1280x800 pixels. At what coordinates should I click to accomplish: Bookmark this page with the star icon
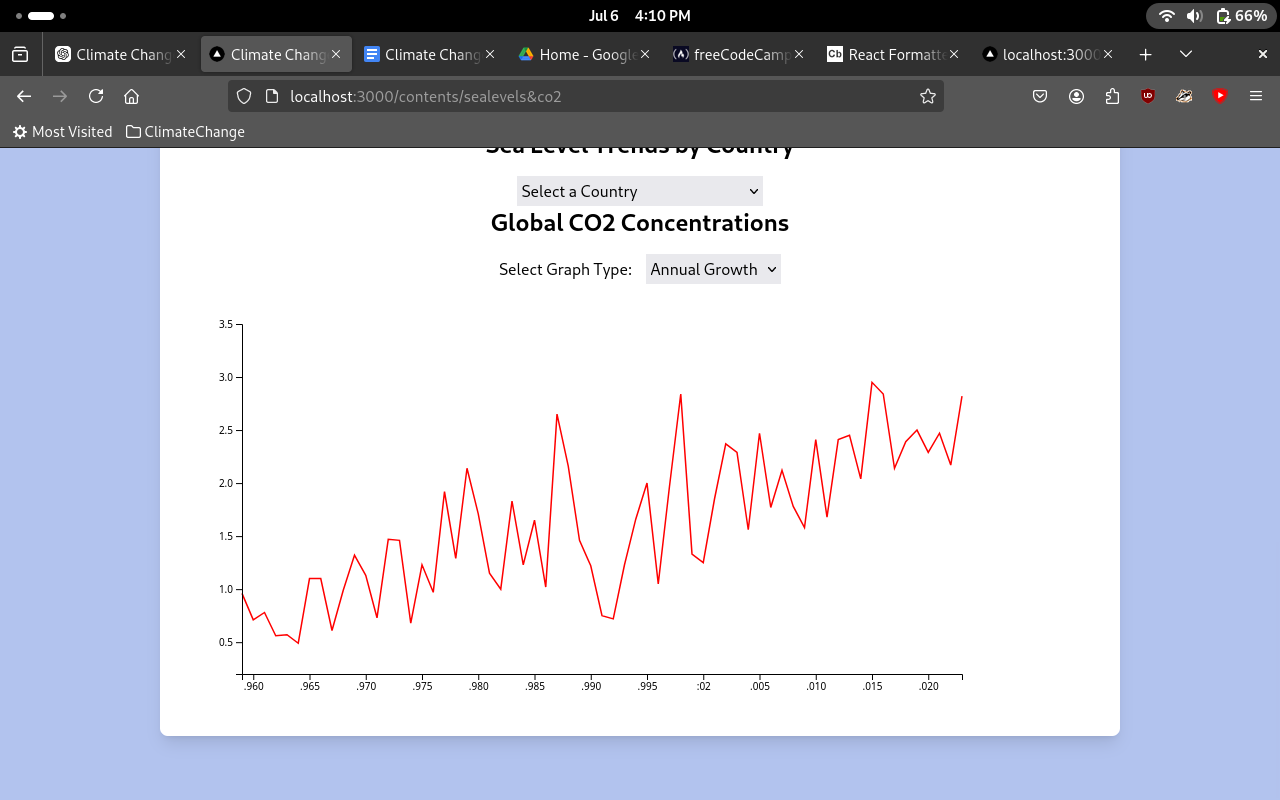point(927,96)
